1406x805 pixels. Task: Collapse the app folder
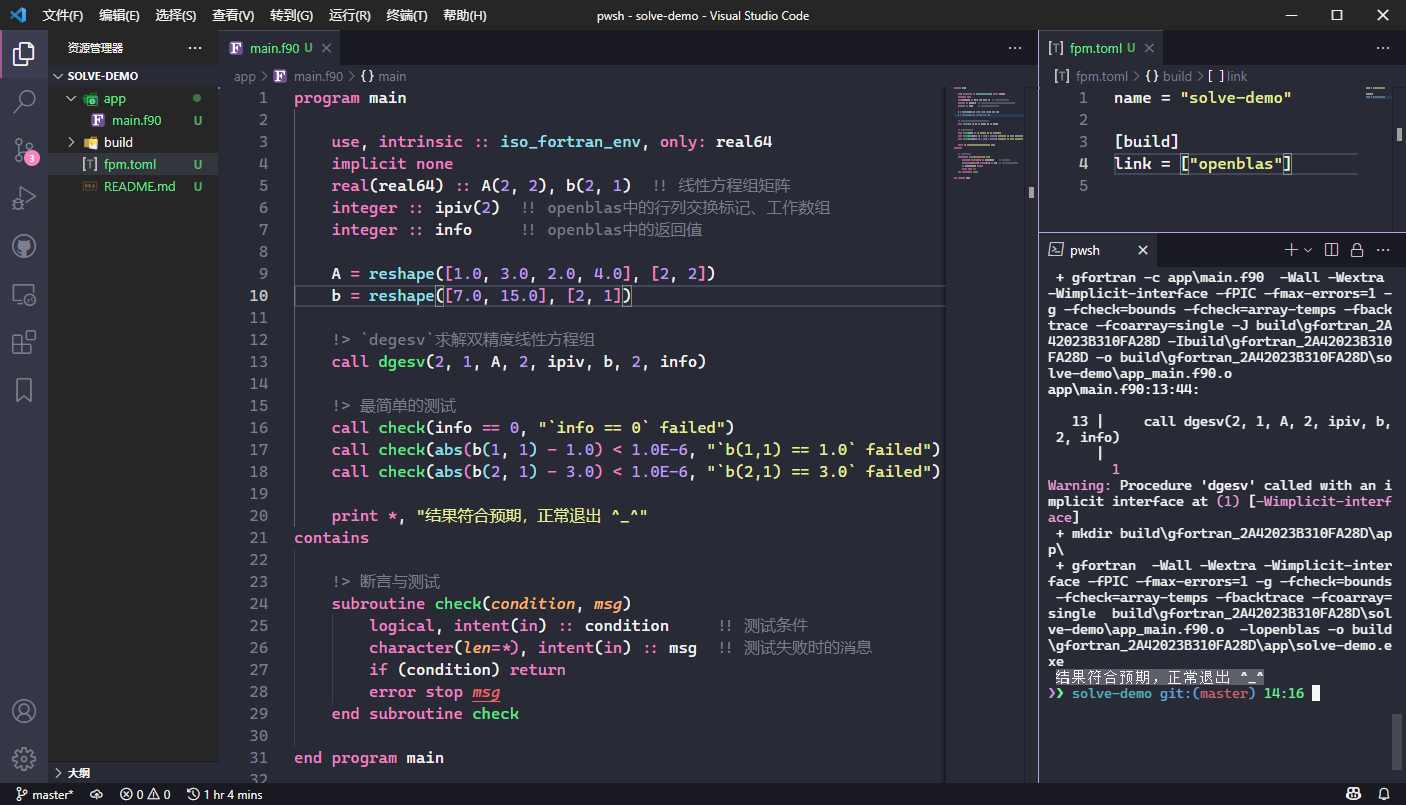click(x=71, y=99)
